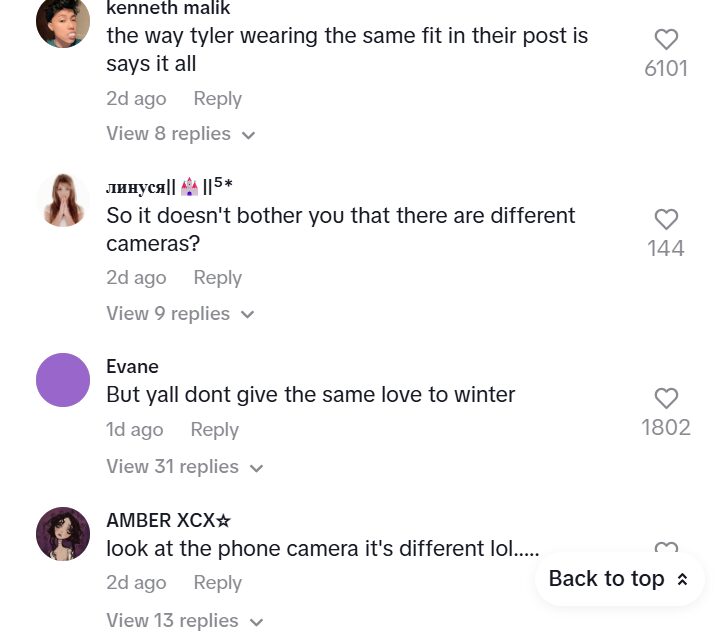Reply to the different cameras comment
The height and width of the screenshot is (643, 726).
coord(217,278)
